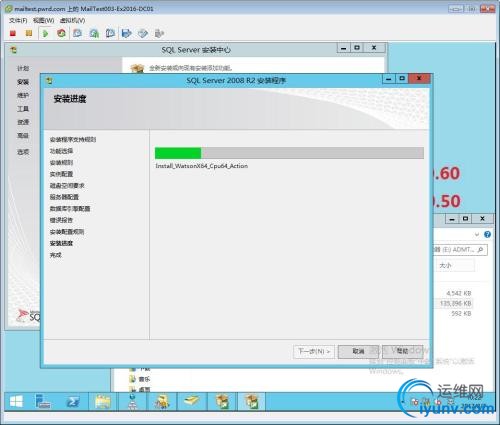Click the green installation progress bar
This screenshot has width=500, height=425.
coord(289,153)
